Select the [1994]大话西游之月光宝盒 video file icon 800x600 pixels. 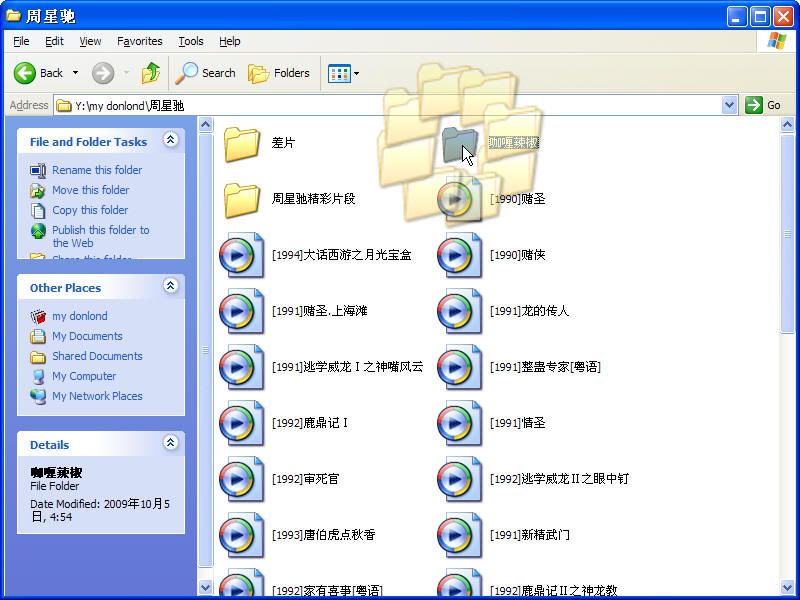click(x=242, y=255)
